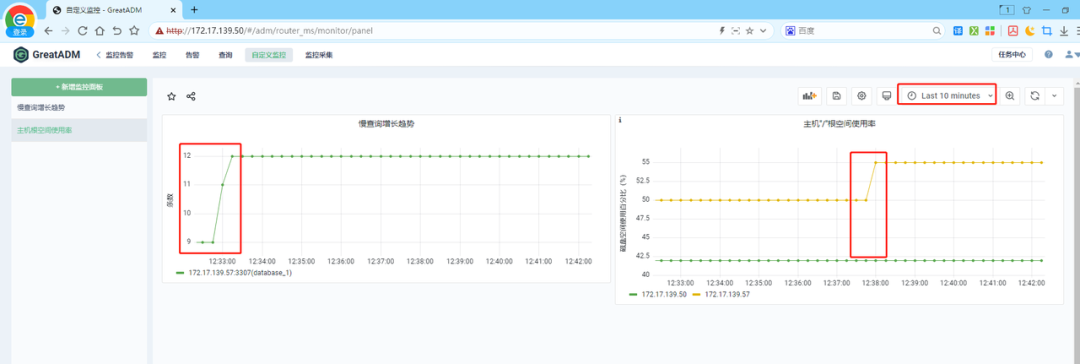The height and width of the screenshot is (364, 1080).
Task: Open dashboard settings gear icon
Action: click(x=861, y=96)
